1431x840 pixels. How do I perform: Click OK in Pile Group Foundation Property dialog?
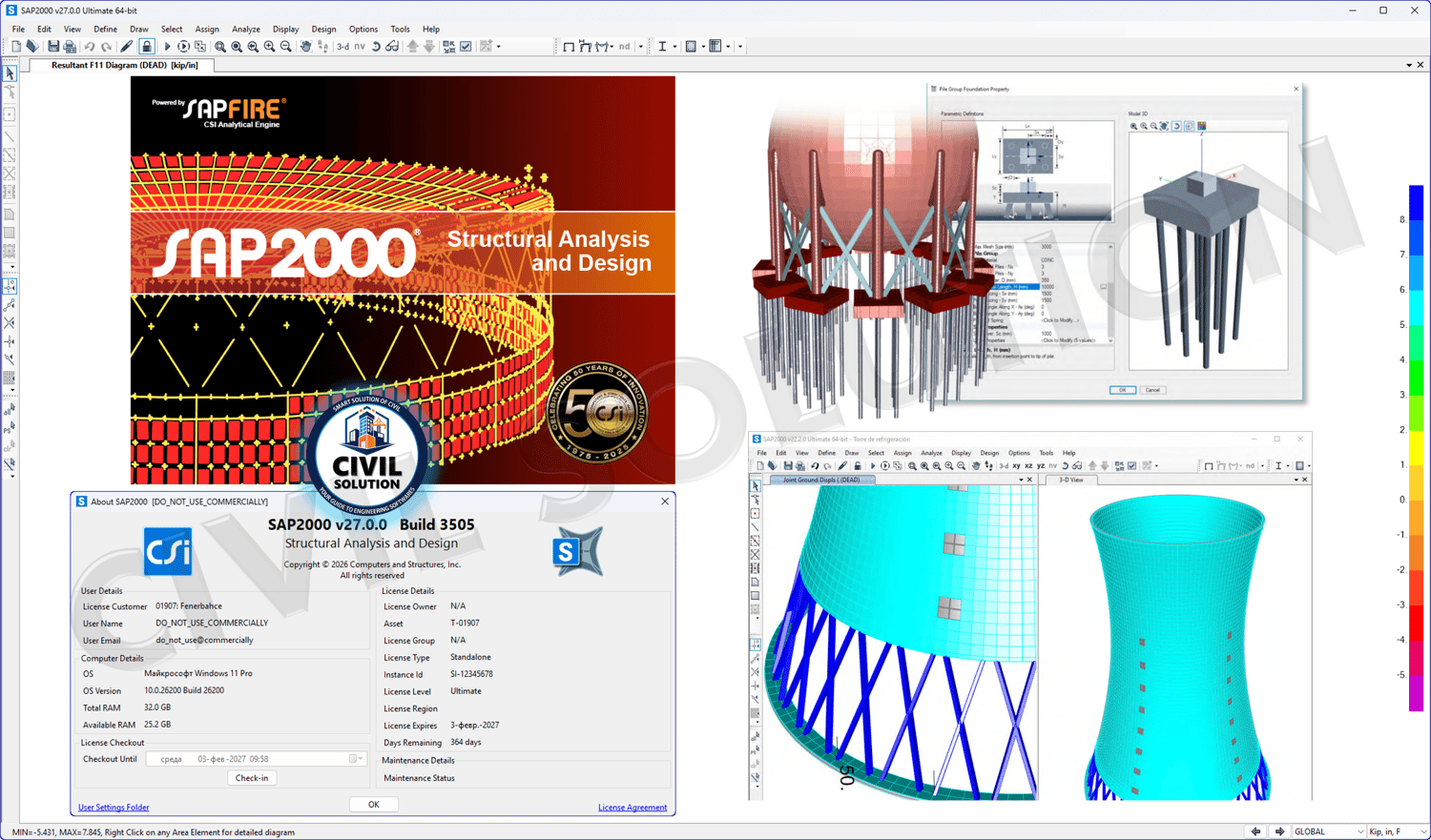pos(1122,390)
